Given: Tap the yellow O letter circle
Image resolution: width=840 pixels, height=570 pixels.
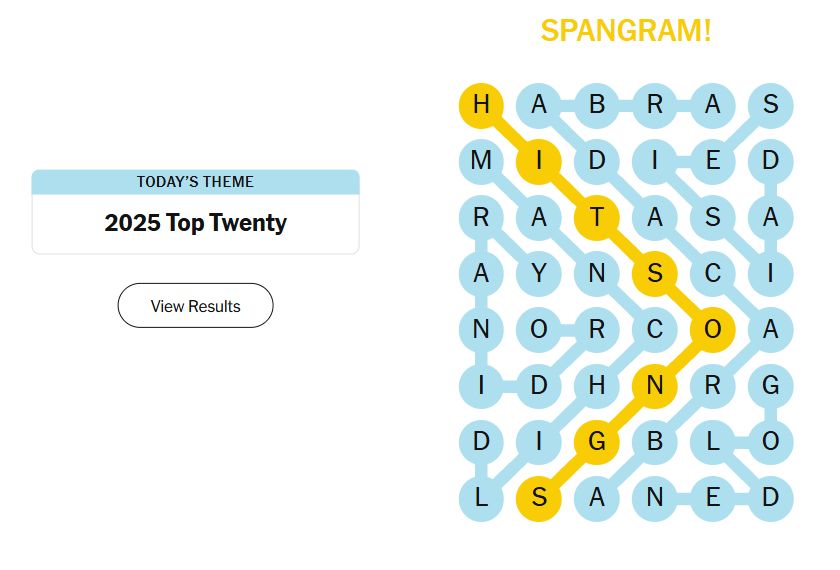Looking at the screenshot, I should (x=713, y=329).
